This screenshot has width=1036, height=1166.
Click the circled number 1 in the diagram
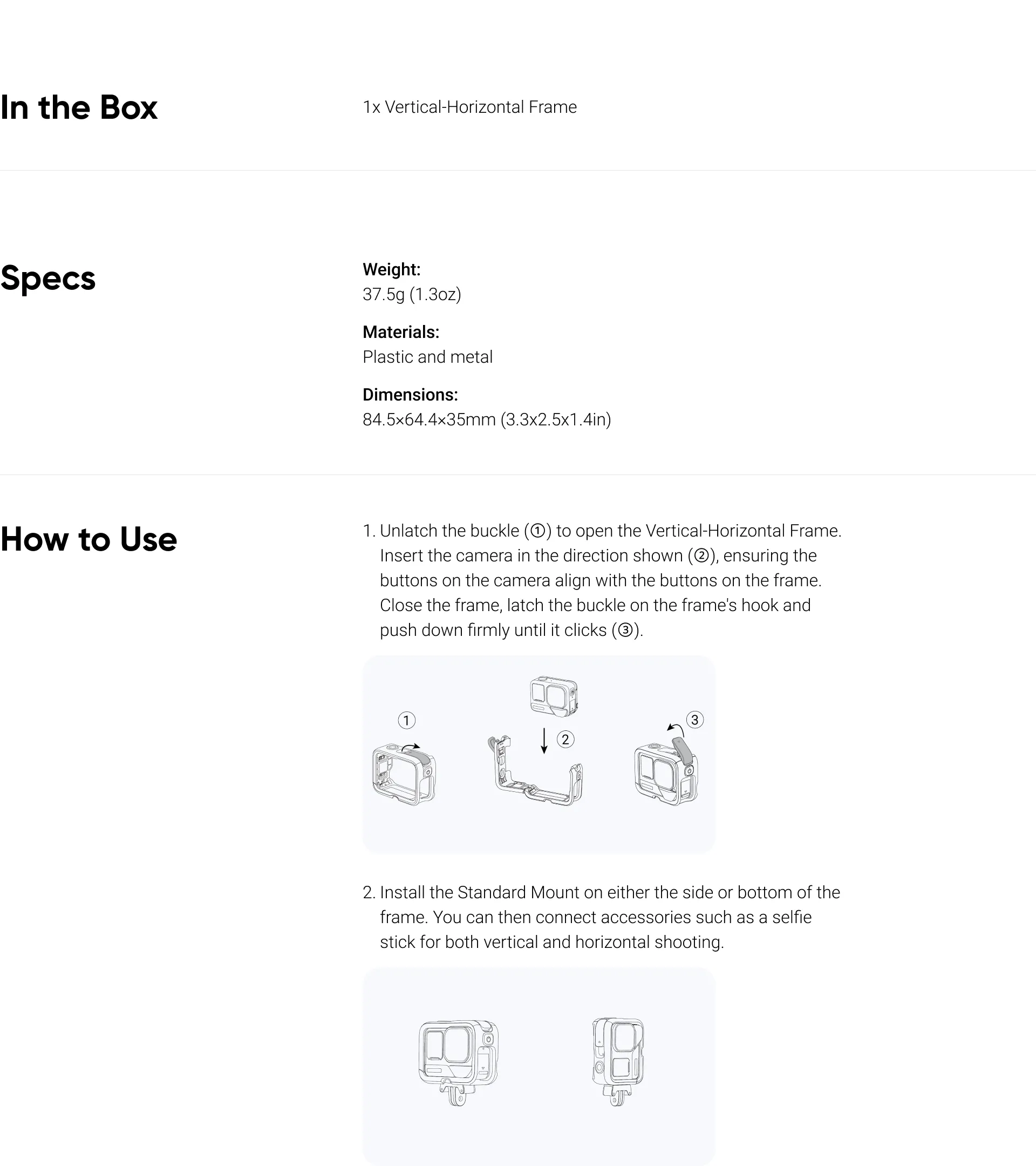(x=406, y=721)
